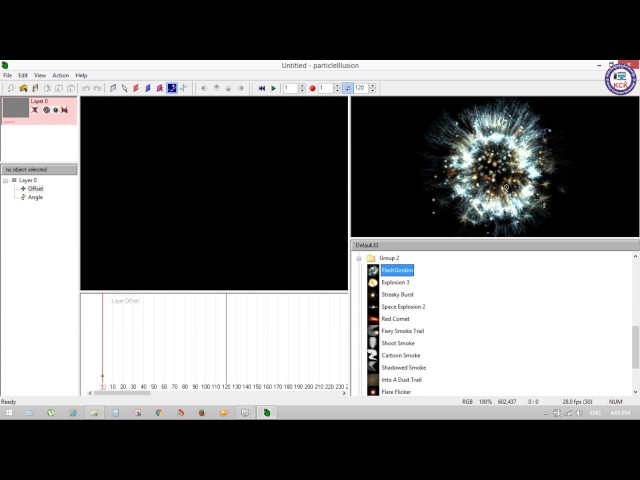Select the Group 2 folder
Screen dimensions: 640x480
pos(389,258)
